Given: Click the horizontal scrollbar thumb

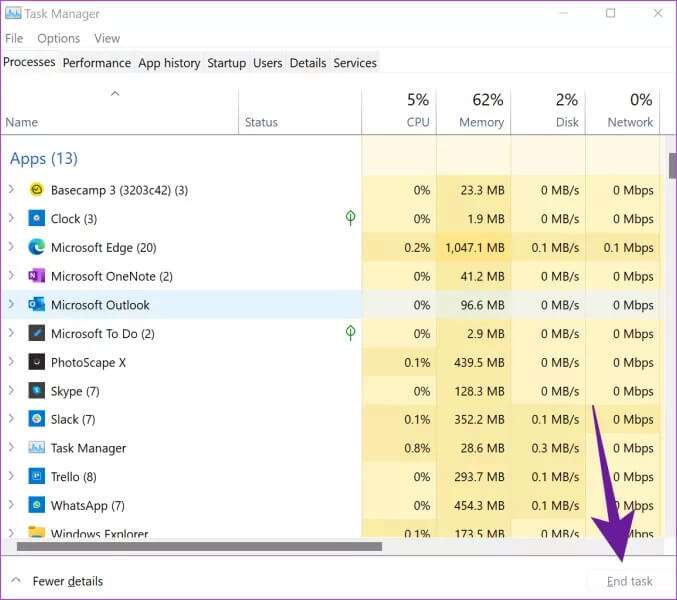Looking at the screenshot, I should (x=199, y=546).
